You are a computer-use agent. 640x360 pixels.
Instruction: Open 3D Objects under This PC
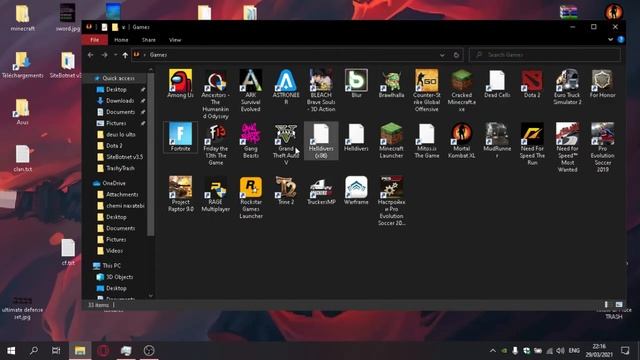(119, 277)
